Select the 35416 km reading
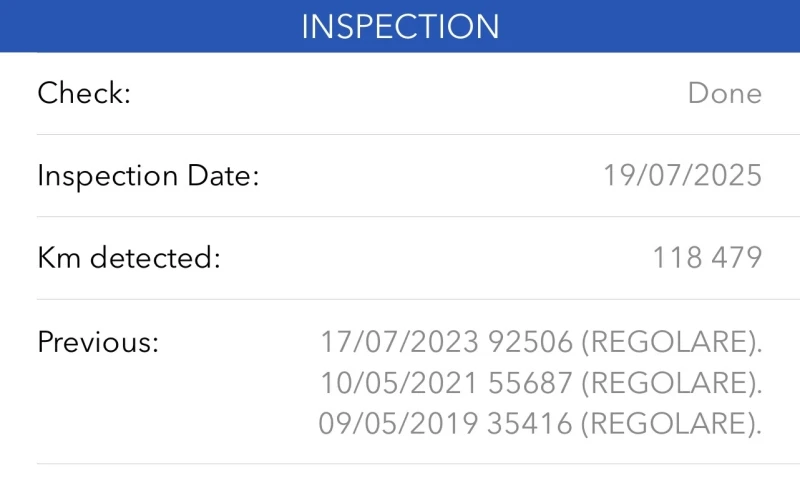The height and width of the screenshot is (501, 800). click(529, 424)
